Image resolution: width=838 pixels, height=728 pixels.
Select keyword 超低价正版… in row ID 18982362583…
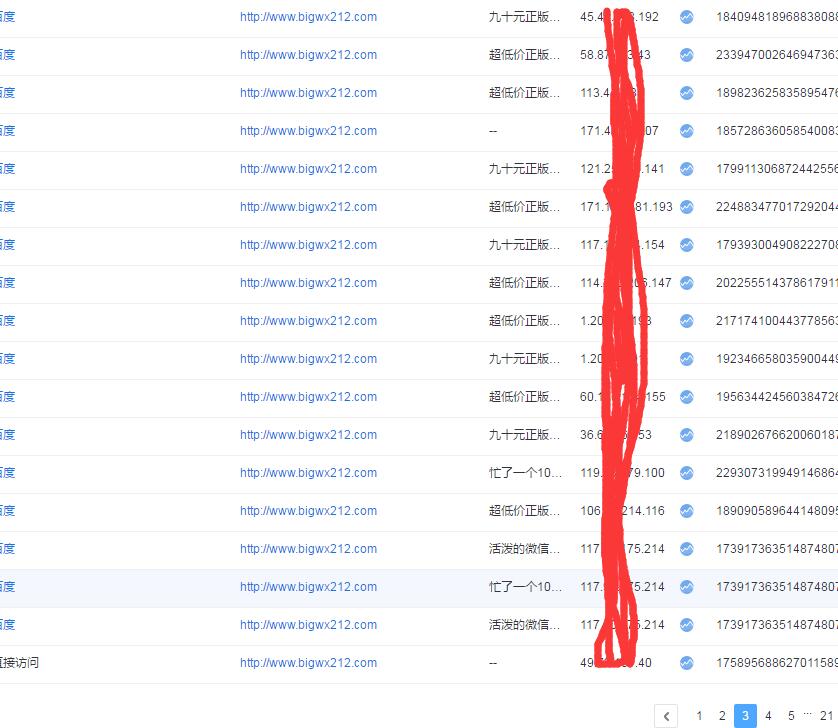coord(524,93)
